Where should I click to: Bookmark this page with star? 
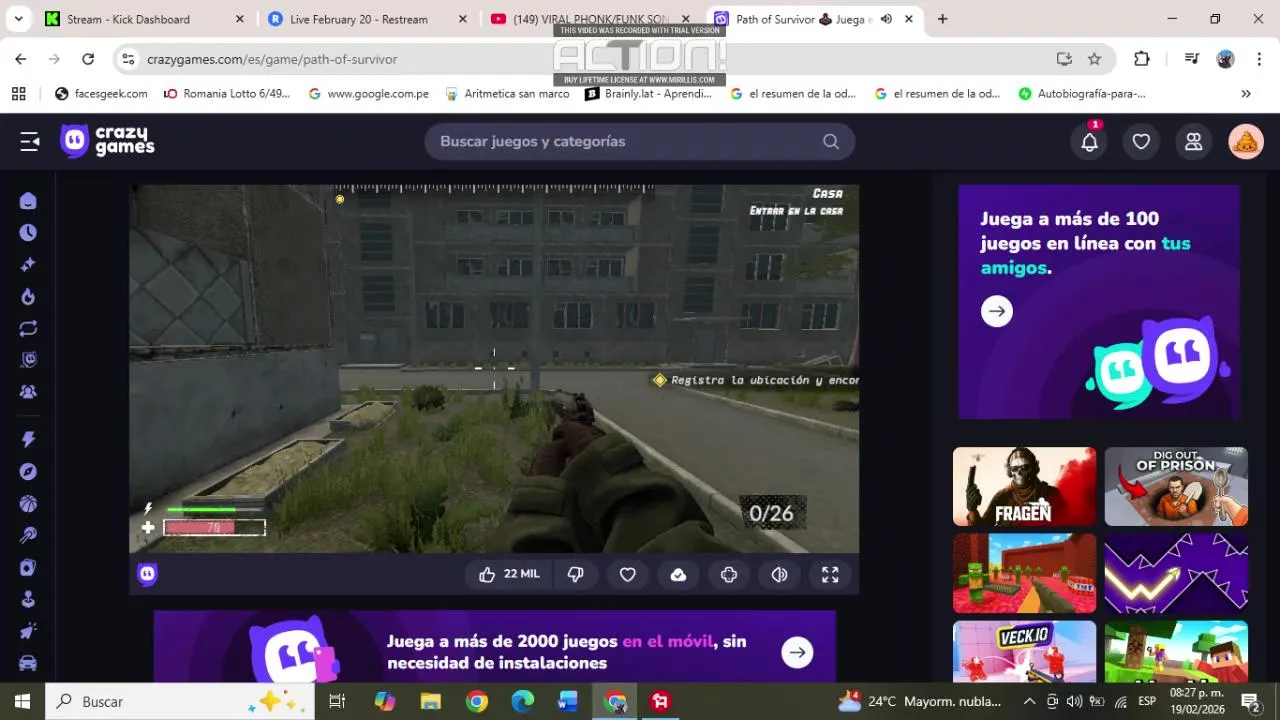click(x=1094, y=59)
